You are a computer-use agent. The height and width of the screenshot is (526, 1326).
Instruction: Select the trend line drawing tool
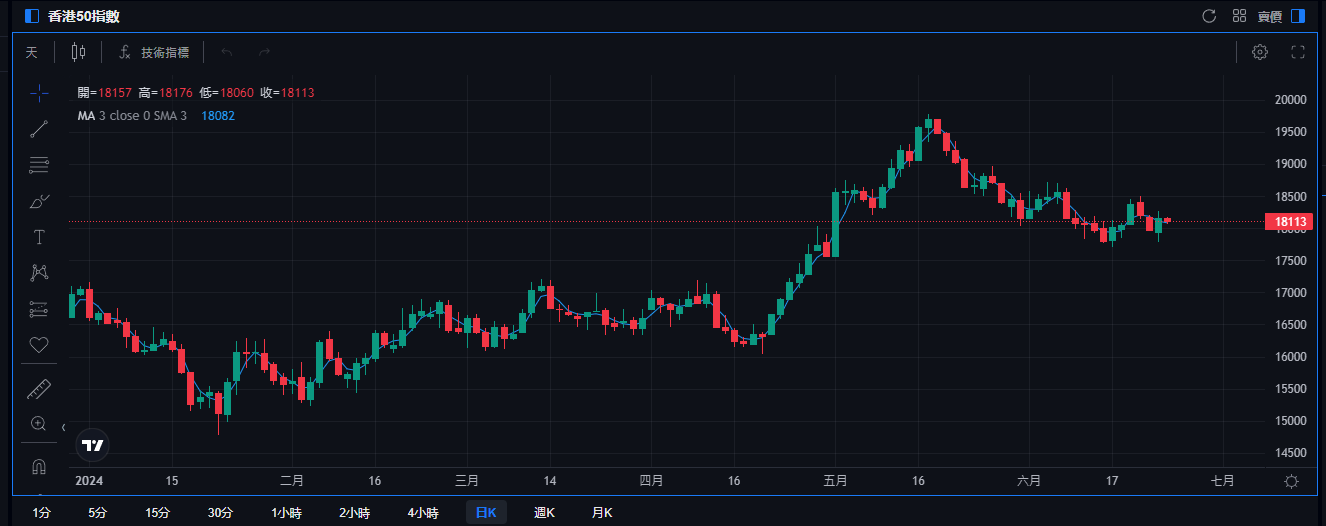click(x=39, y=128)
